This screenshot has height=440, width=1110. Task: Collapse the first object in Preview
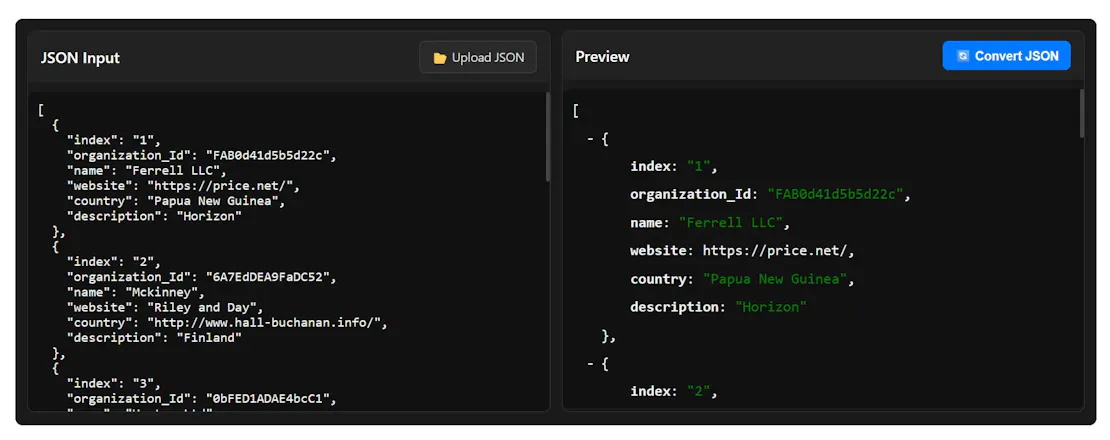[x=590, y=139]
